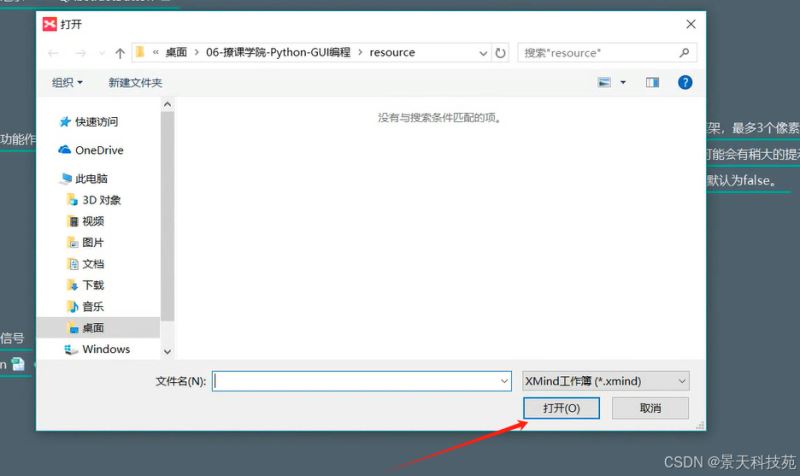Click the Forward navigation arrow
Screen dimensions: 800x476
tap(81, 53)
